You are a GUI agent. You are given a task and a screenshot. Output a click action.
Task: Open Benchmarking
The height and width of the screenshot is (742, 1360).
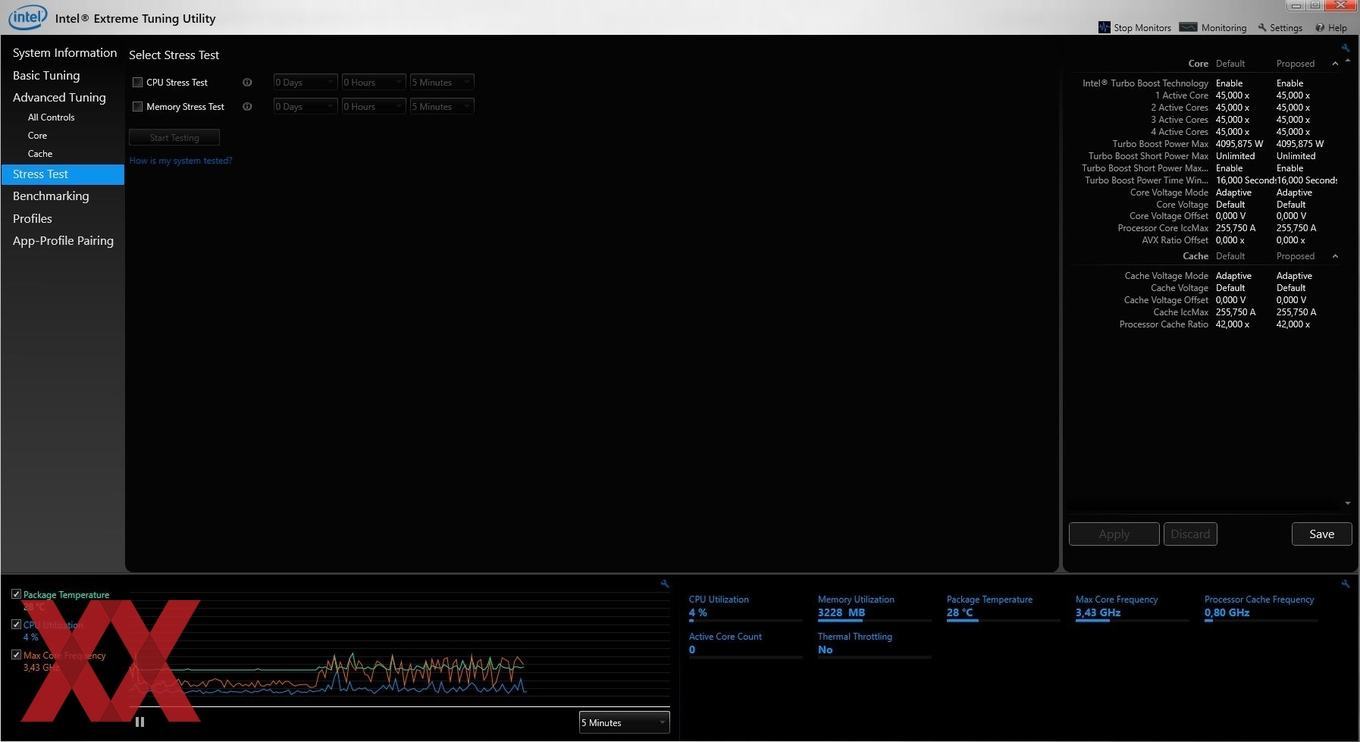point(51,196)
